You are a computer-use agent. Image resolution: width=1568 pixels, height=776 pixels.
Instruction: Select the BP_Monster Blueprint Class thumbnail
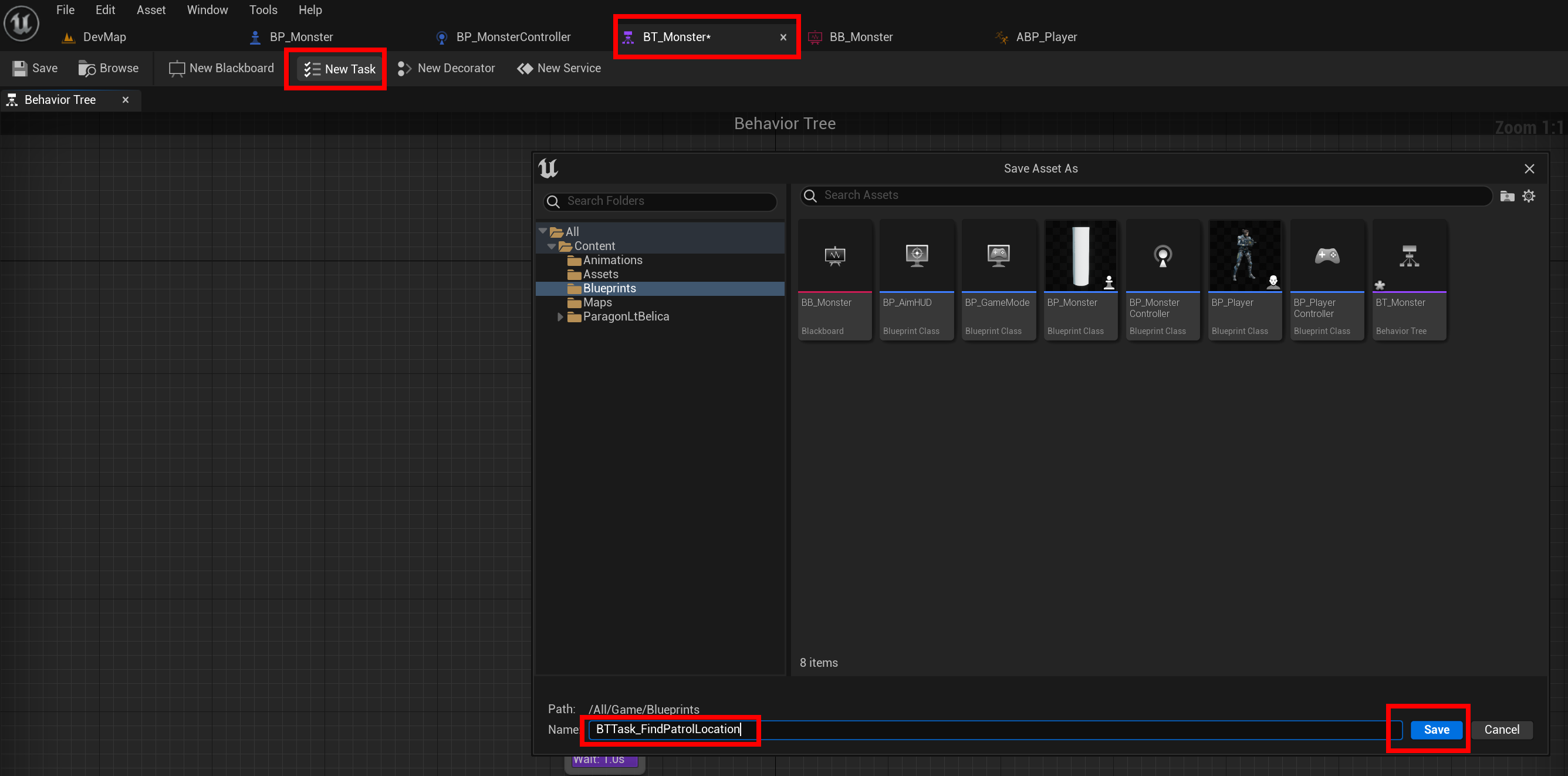pyautogui.click(x=1081, y=280)
